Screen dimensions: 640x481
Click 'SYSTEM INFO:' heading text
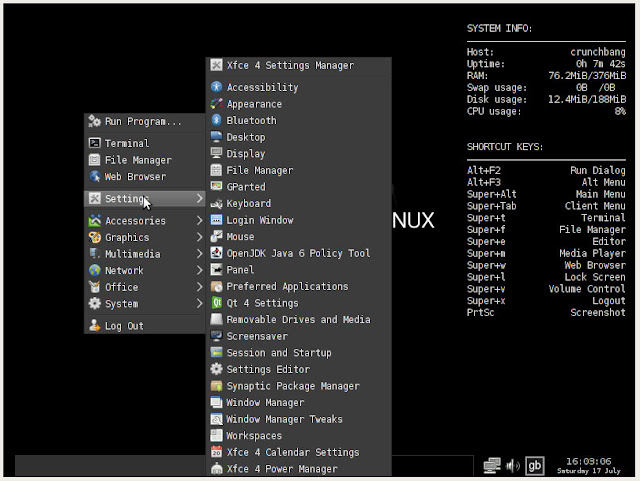(499, 28)
